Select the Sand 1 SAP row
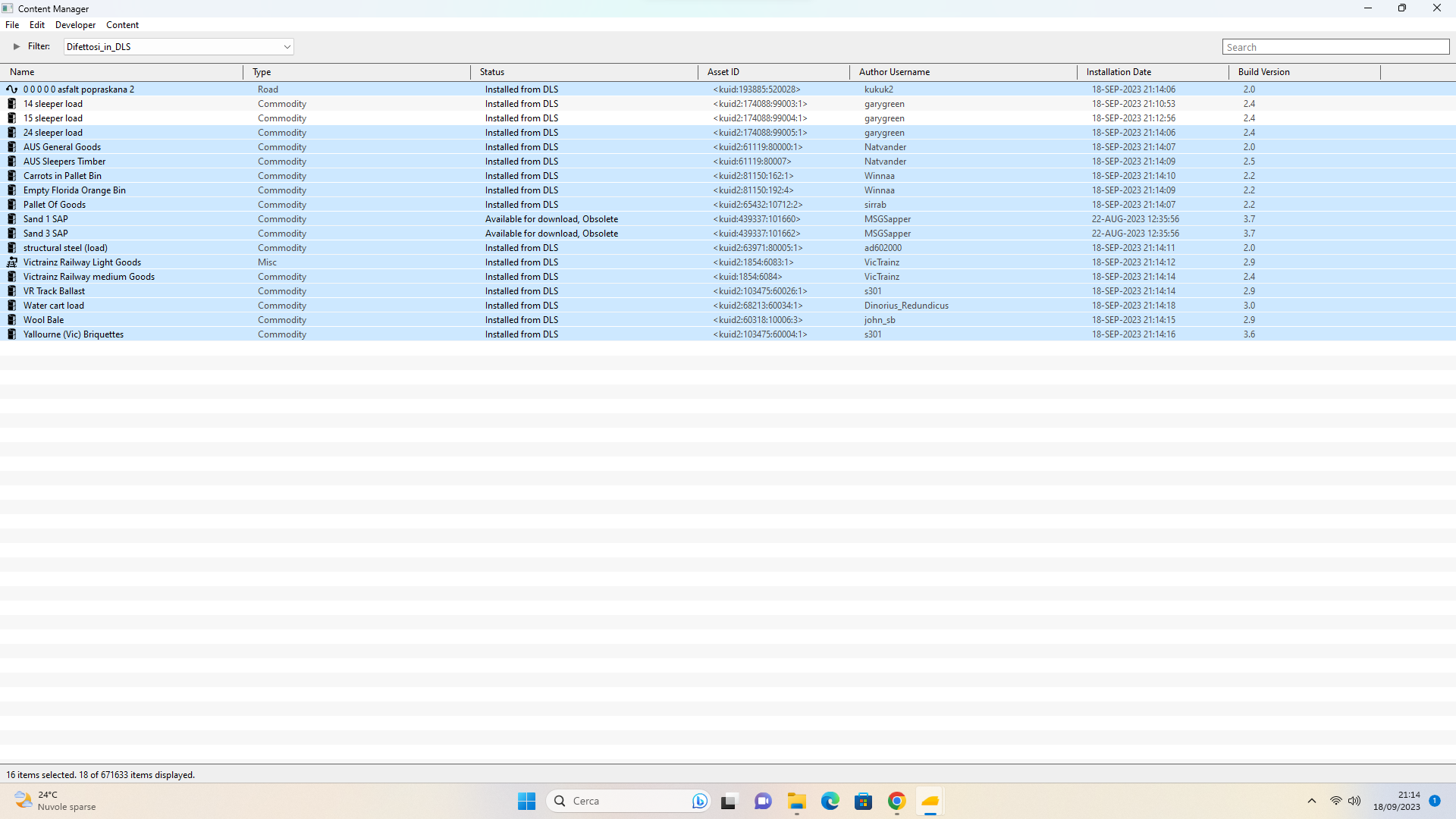The image size is (1456, 819). (x=728, y=219)
